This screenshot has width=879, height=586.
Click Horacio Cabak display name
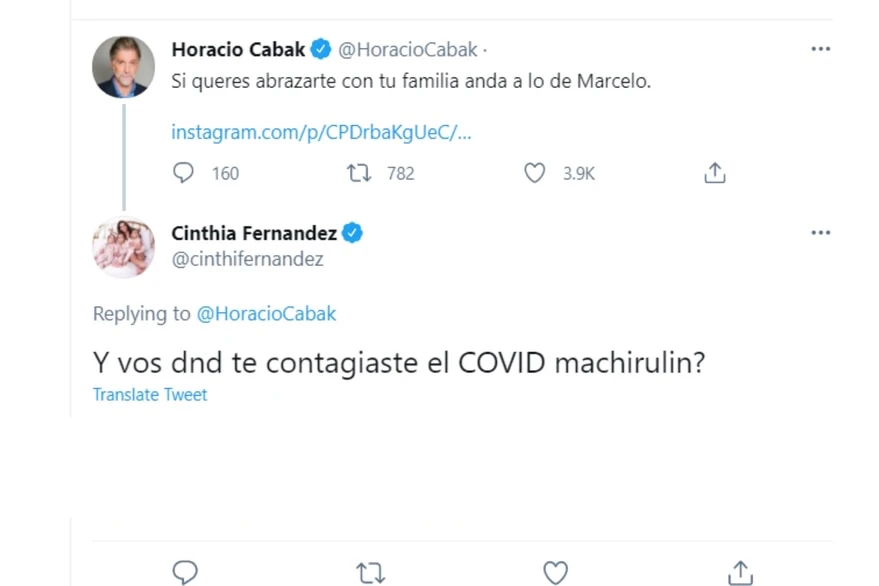[238, 49]
